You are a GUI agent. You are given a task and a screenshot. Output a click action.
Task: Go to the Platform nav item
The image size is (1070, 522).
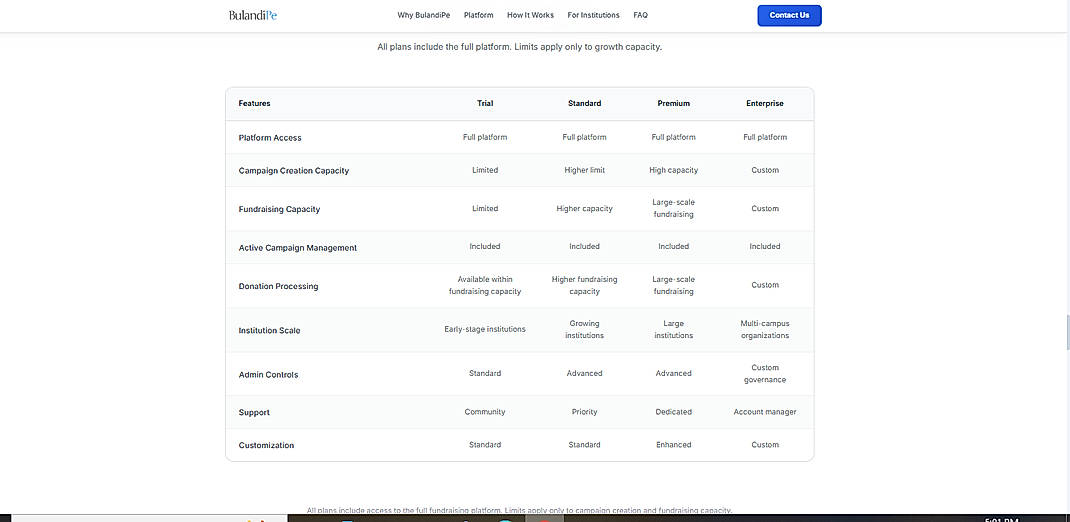pyautogui.click(x=478, y=15)
